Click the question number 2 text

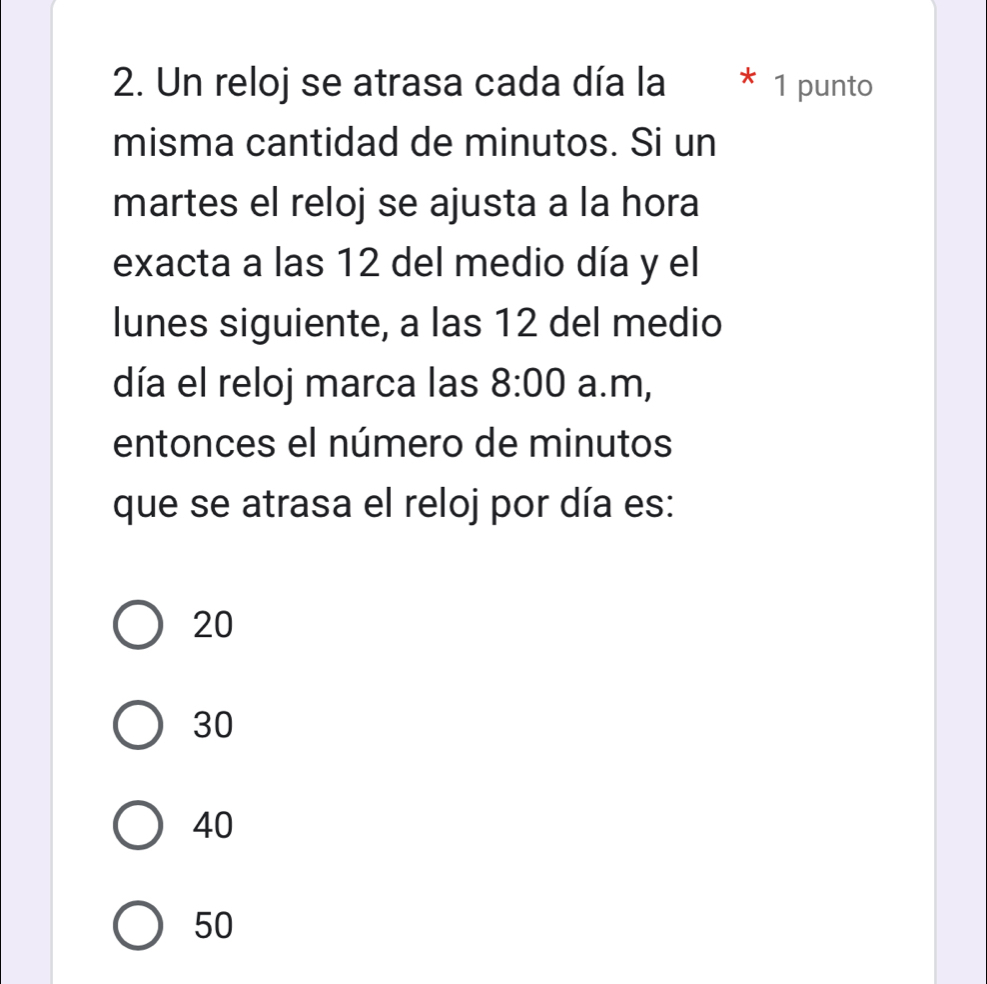(124, 84)
